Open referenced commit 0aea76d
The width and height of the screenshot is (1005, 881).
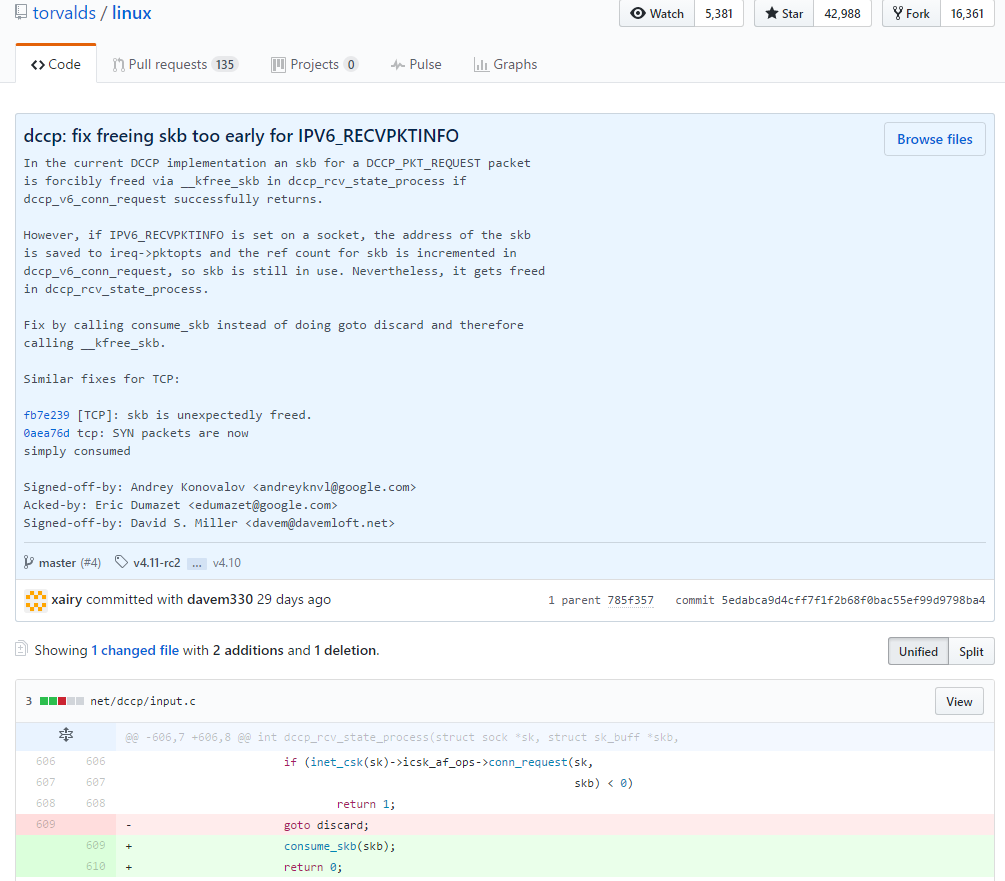(x=46, y=433)
